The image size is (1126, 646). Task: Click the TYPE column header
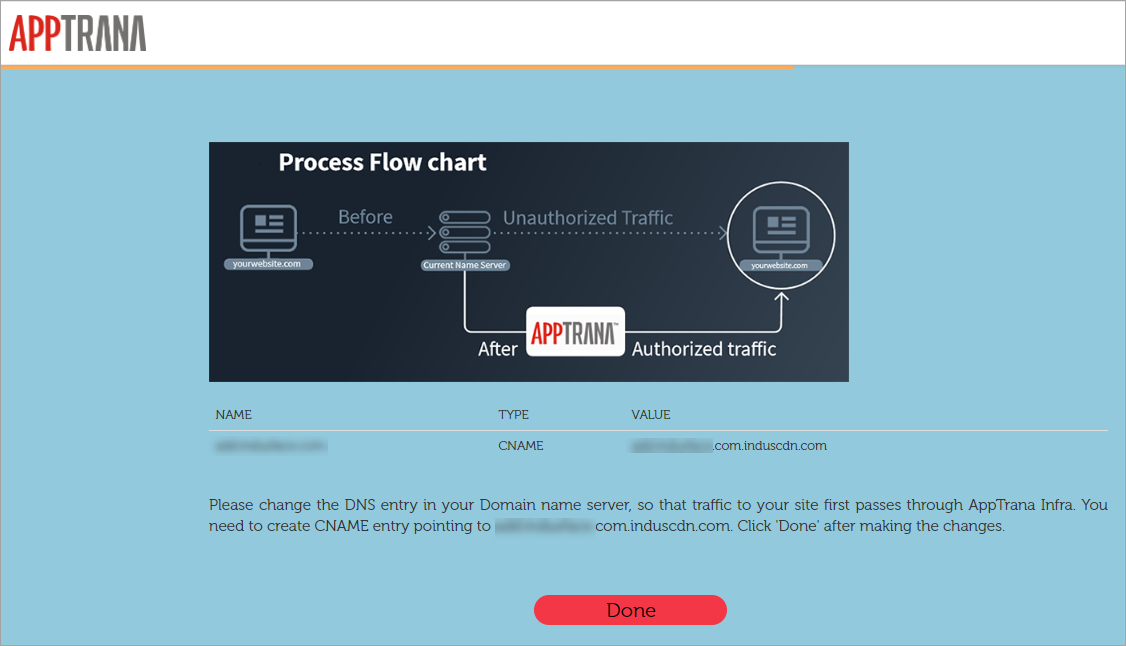pyautogui.click(x=513, y=415)
